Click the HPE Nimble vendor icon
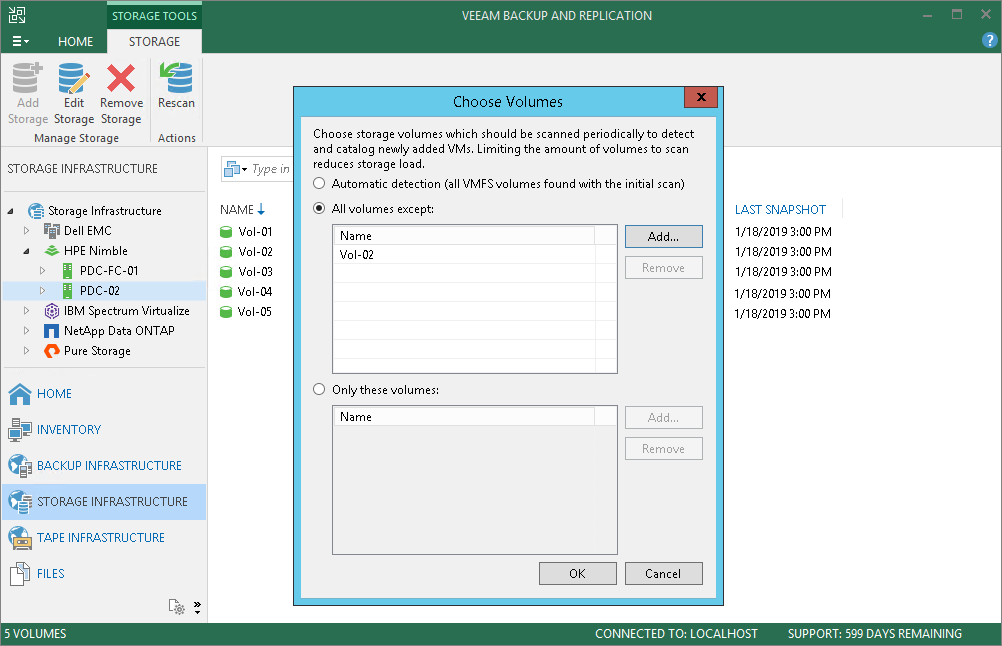This screenshot has width=1002, height=646. click(x=52, y=250)
